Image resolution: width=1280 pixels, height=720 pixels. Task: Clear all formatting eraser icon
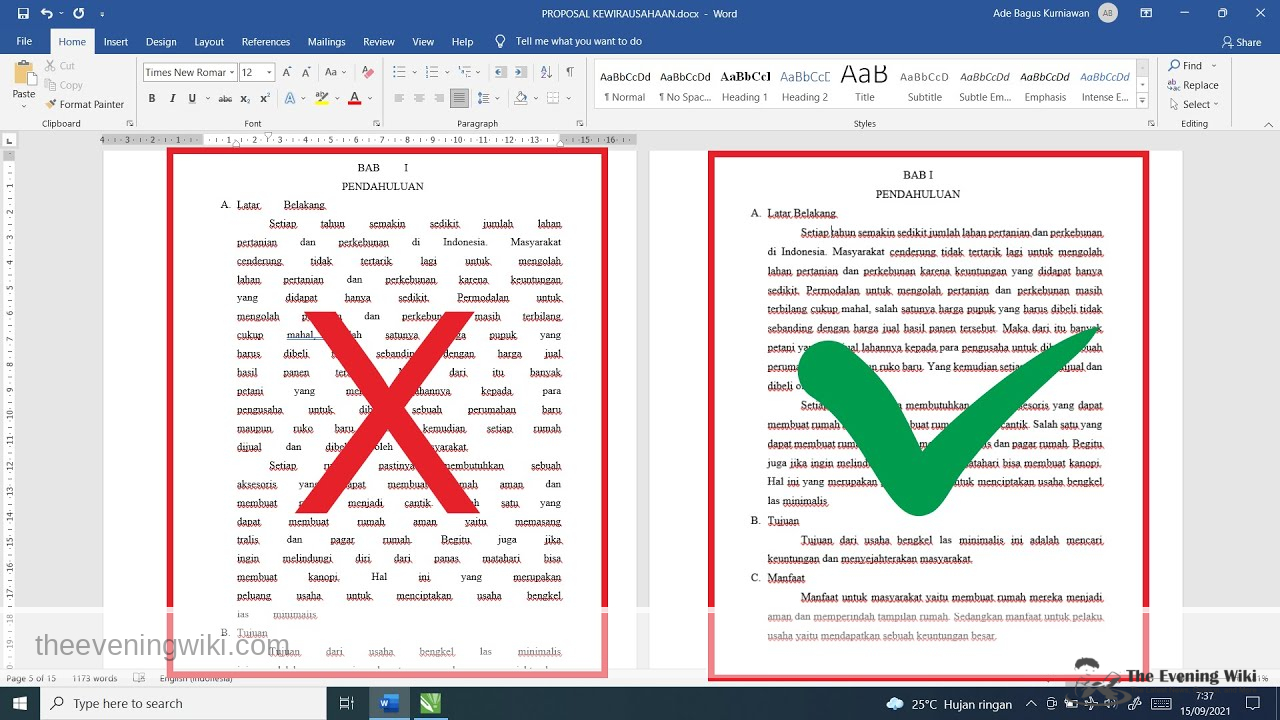(x=368, y=72)
